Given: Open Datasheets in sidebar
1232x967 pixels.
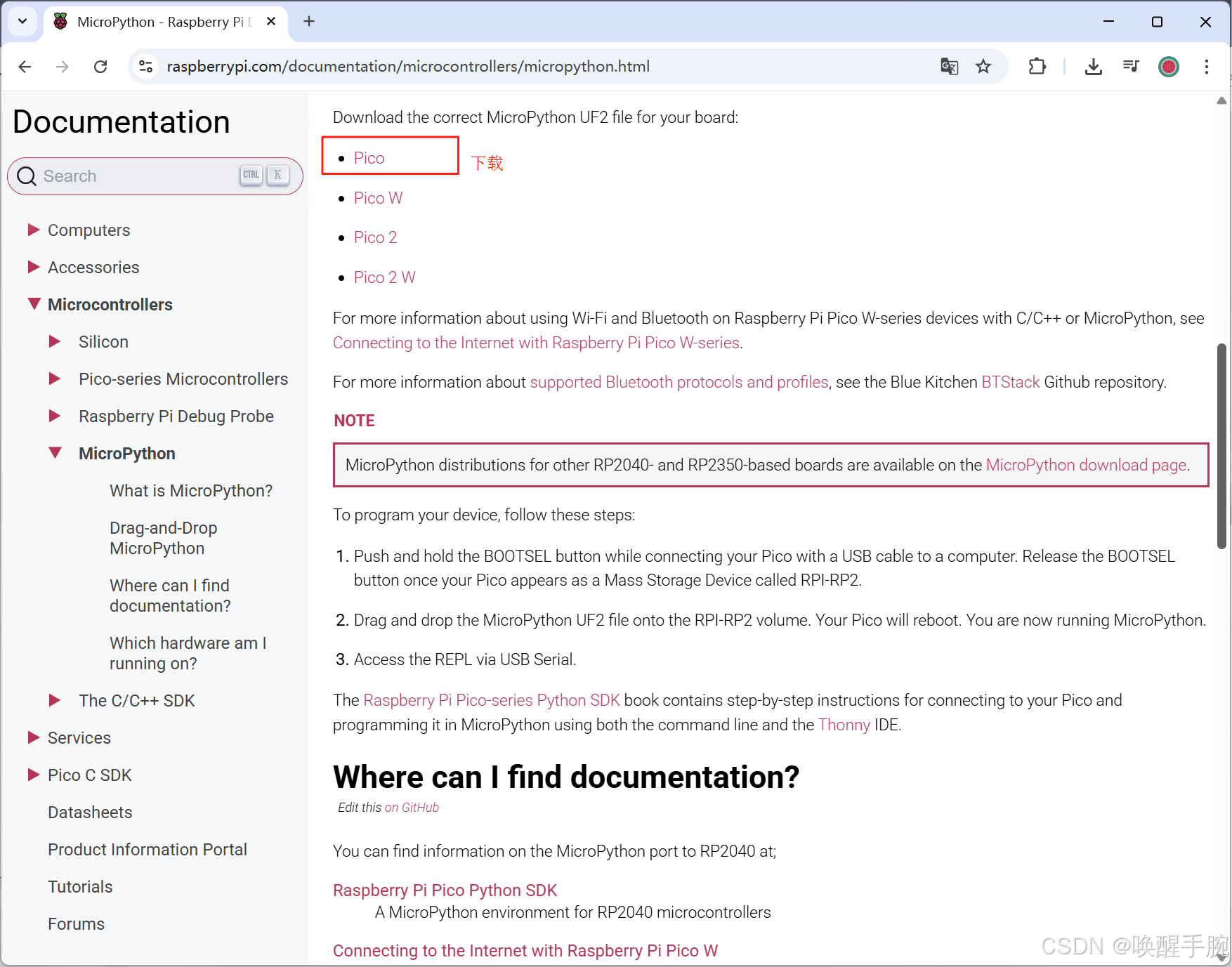Looking at the screenshot, I should [x=90, y=813].
